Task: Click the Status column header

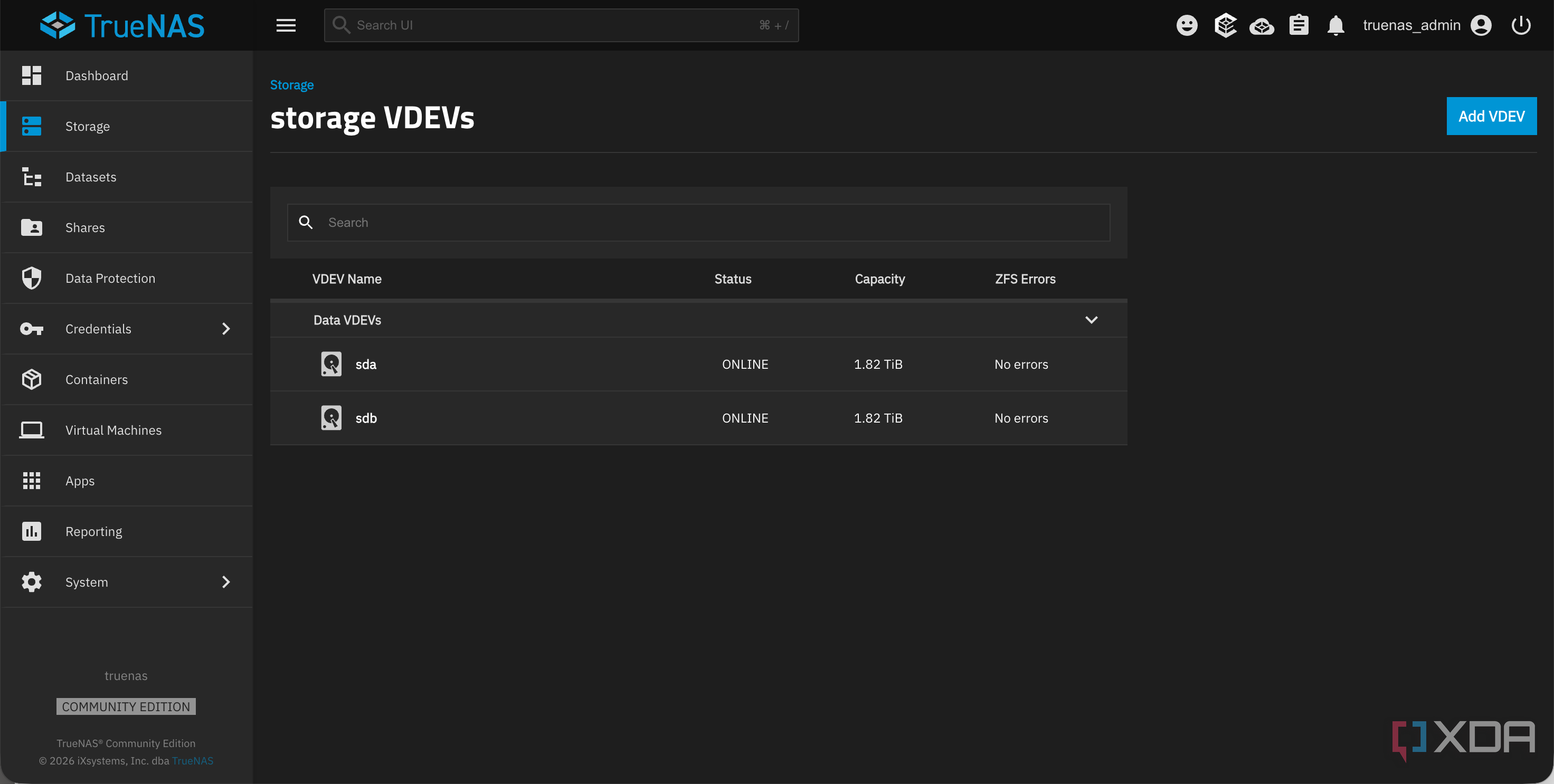Action: pyautogui.click(x=733, y=279)
